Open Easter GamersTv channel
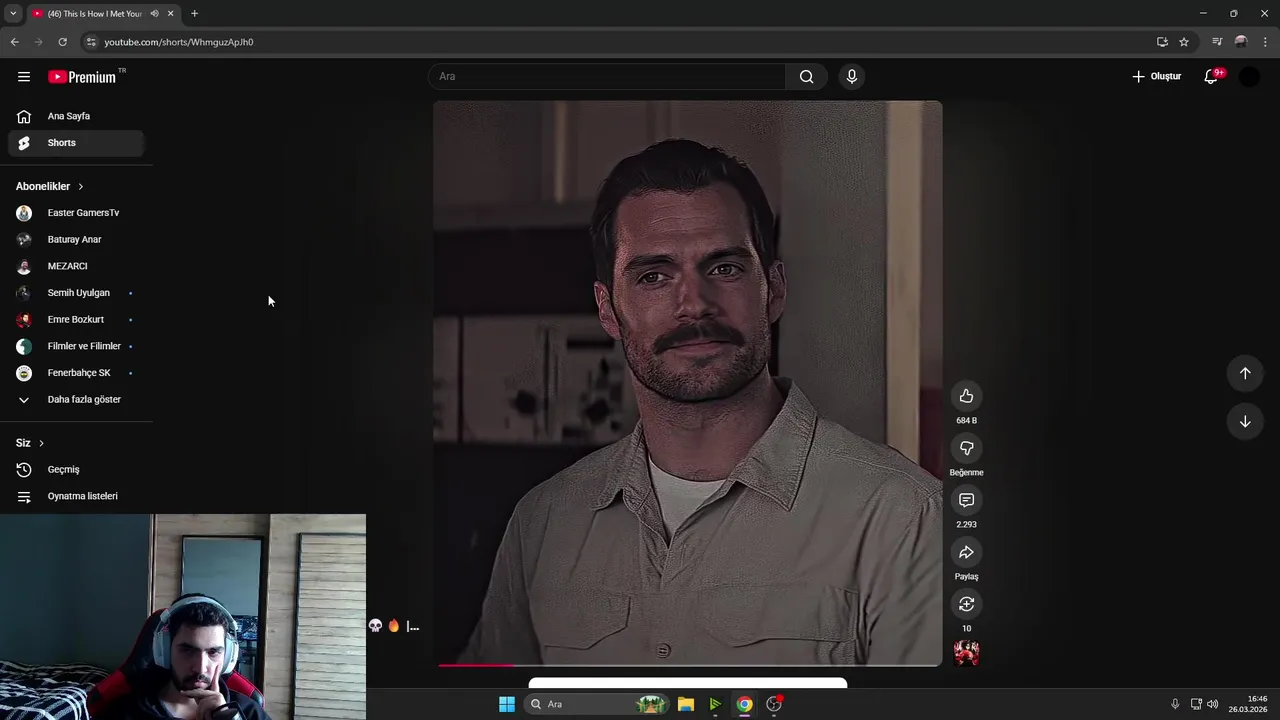 [x=76, y=213]
